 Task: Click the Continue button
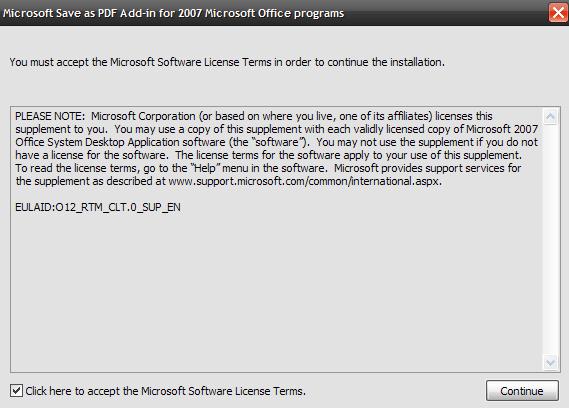(x=522, y=391)
